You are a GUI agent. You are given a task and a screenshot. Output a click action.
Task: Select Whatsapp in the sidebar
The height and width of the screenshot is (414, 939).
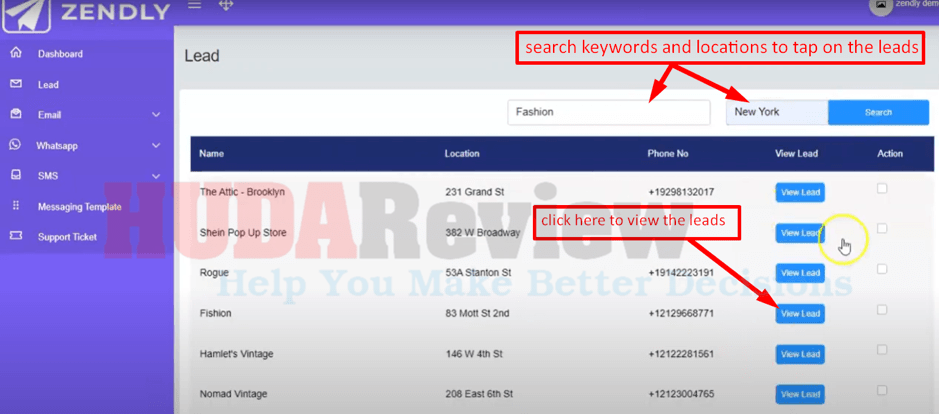[57, 146]
